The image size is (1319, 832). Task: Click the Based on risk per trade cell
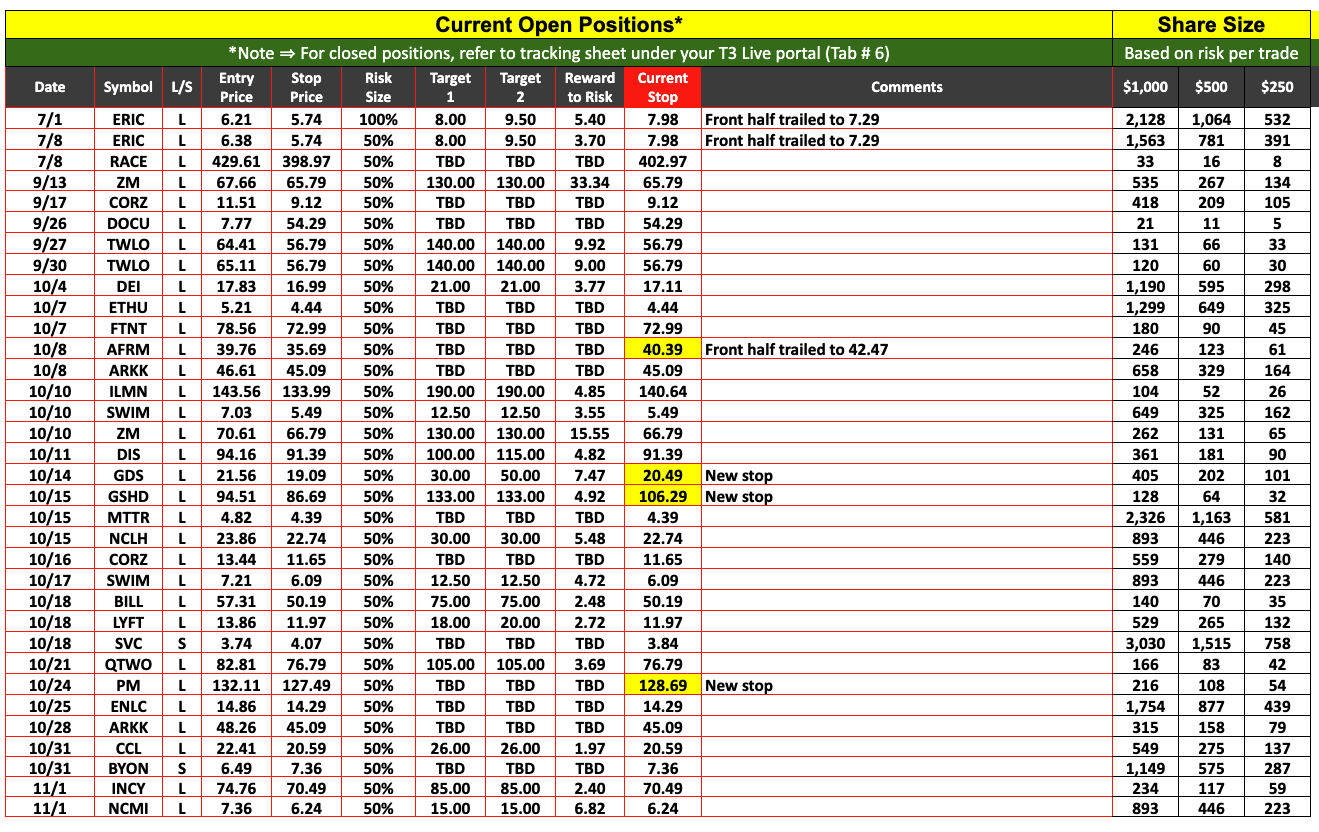coord(1210,53)
